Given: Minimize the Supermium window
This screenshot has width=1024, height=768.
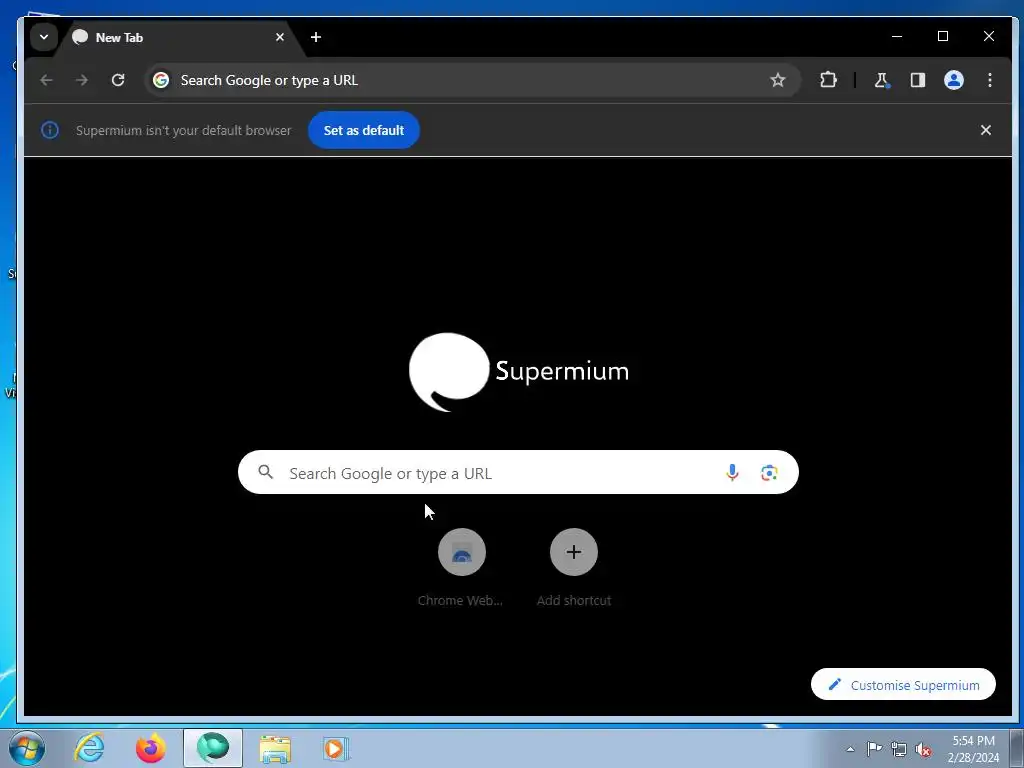Looking at the screenshot, I should click(x=897, y=37).
